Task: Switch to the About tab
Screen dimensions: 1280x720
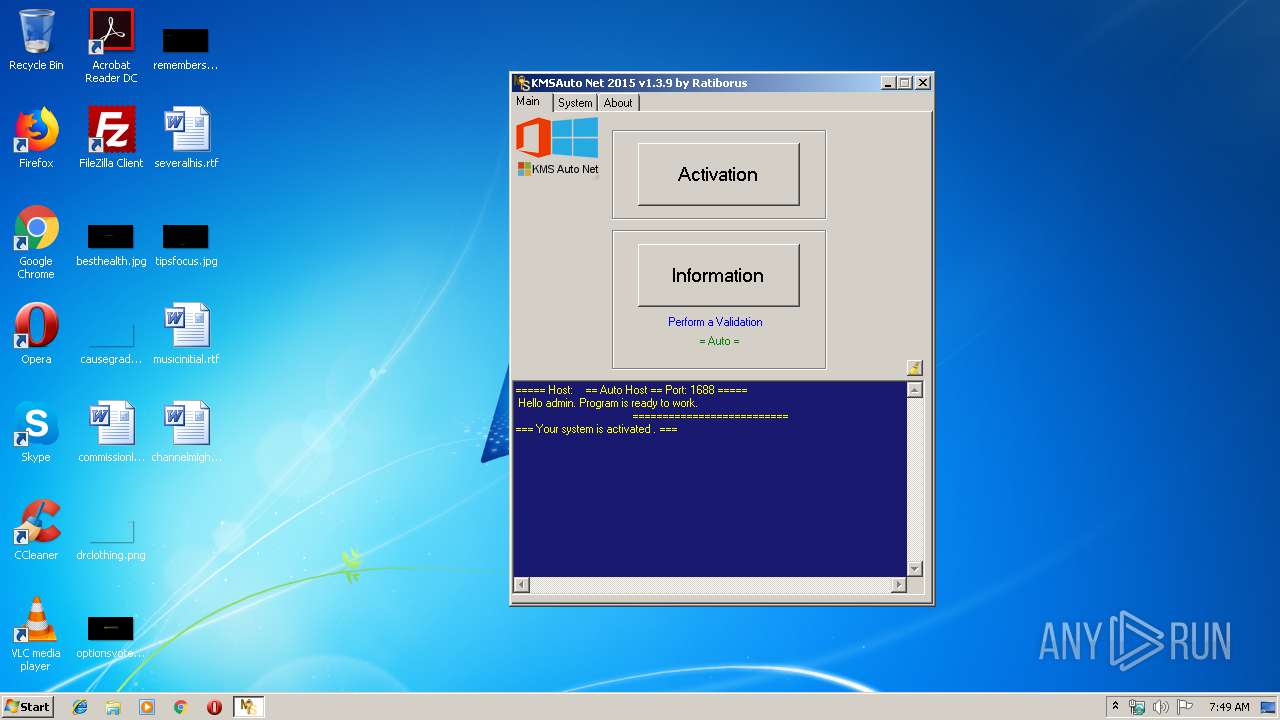Action: 618,103
